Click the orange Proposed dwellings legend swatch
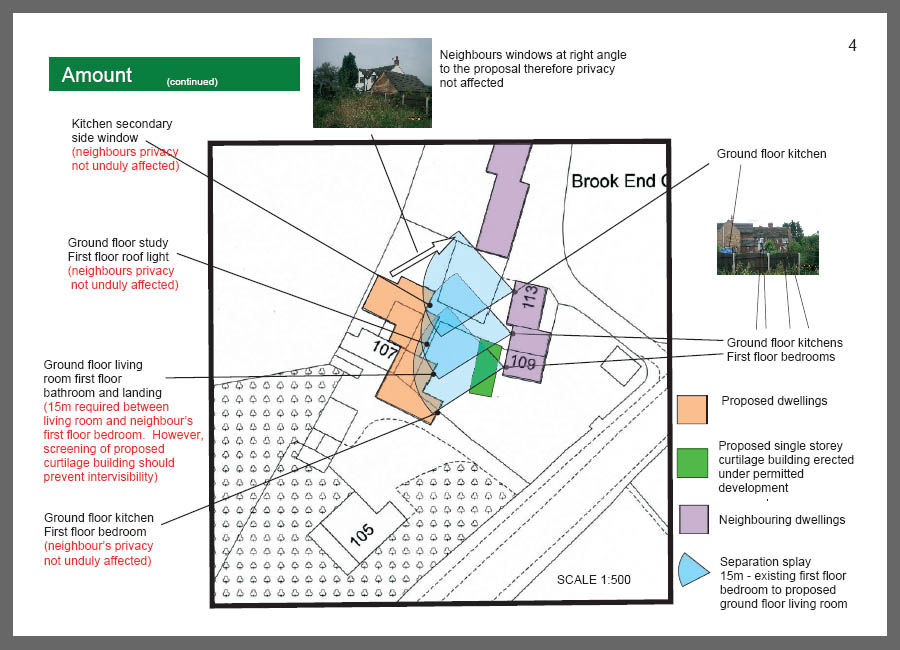 (693, 410)
